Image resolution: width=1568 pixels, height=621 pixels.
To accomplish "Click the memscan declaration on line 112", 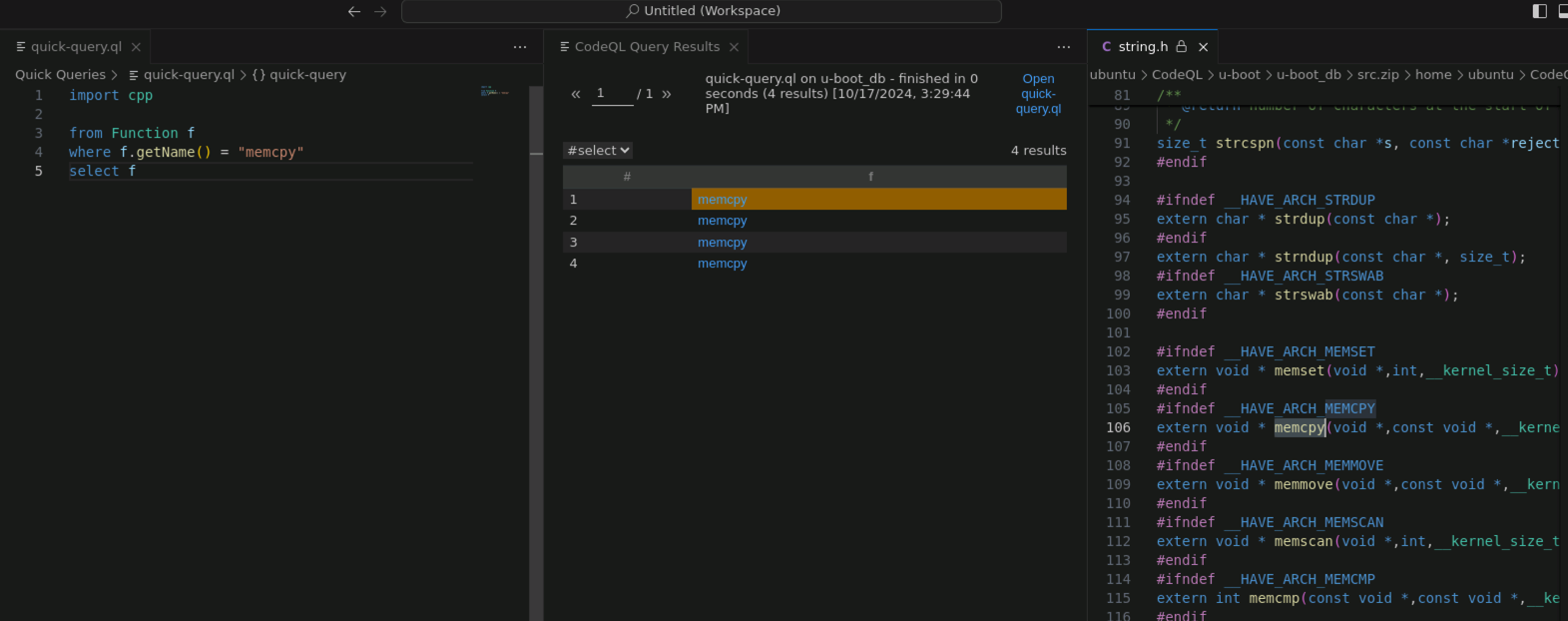I will pyautogui.click(x=1304, y=542).
